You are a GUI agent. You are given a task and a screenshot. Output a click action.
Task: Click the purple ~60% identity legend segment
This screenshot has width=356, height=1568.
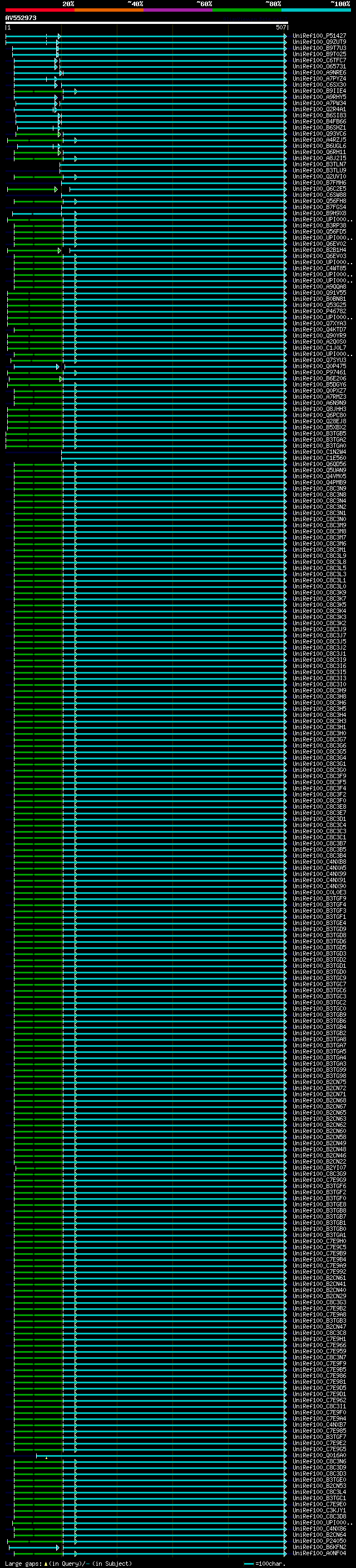(179, 10)
